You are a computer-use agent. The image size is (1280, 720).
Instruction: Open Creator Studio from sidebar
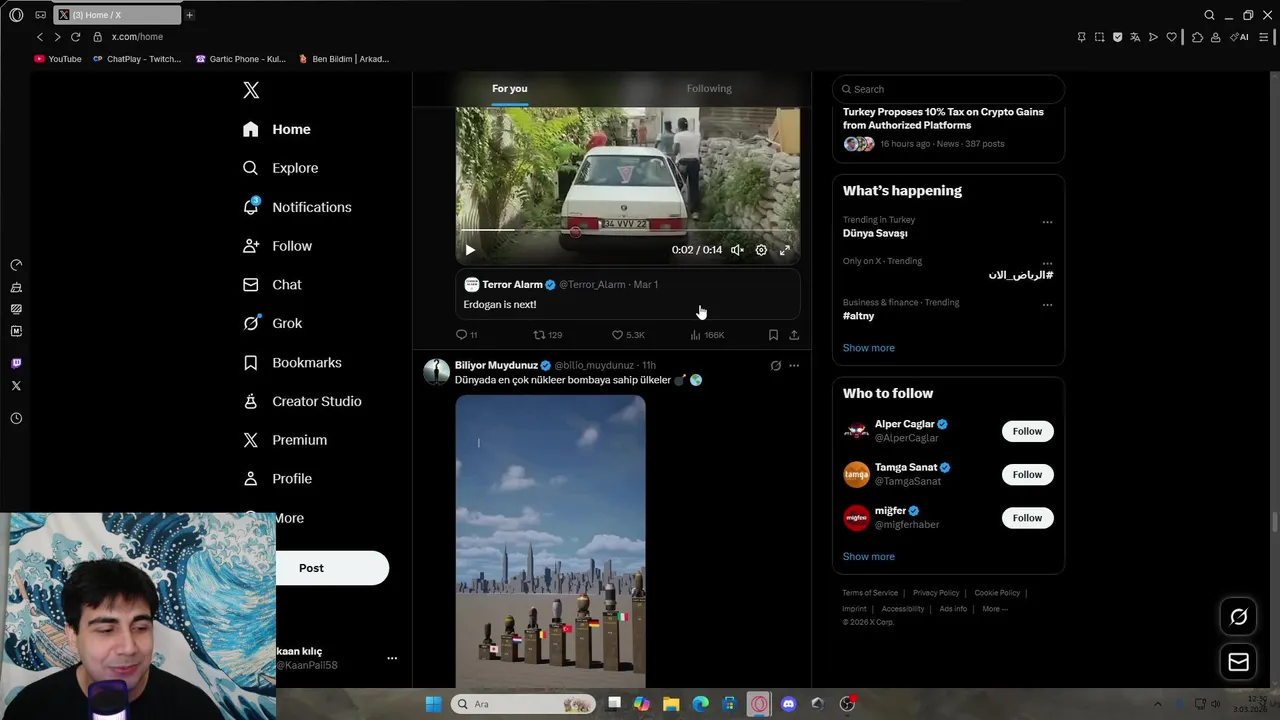[302, 401]
